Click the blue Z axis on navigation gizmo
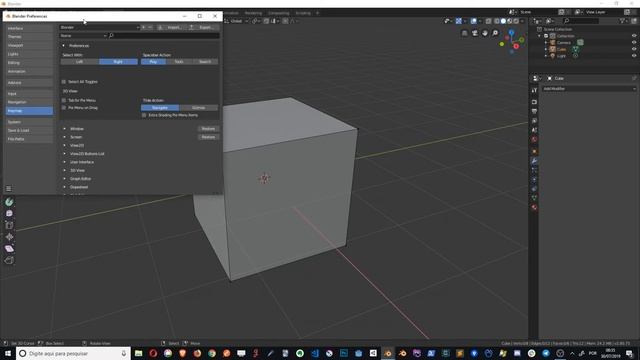The image size is (640, 360). click(x=511, y=32)
